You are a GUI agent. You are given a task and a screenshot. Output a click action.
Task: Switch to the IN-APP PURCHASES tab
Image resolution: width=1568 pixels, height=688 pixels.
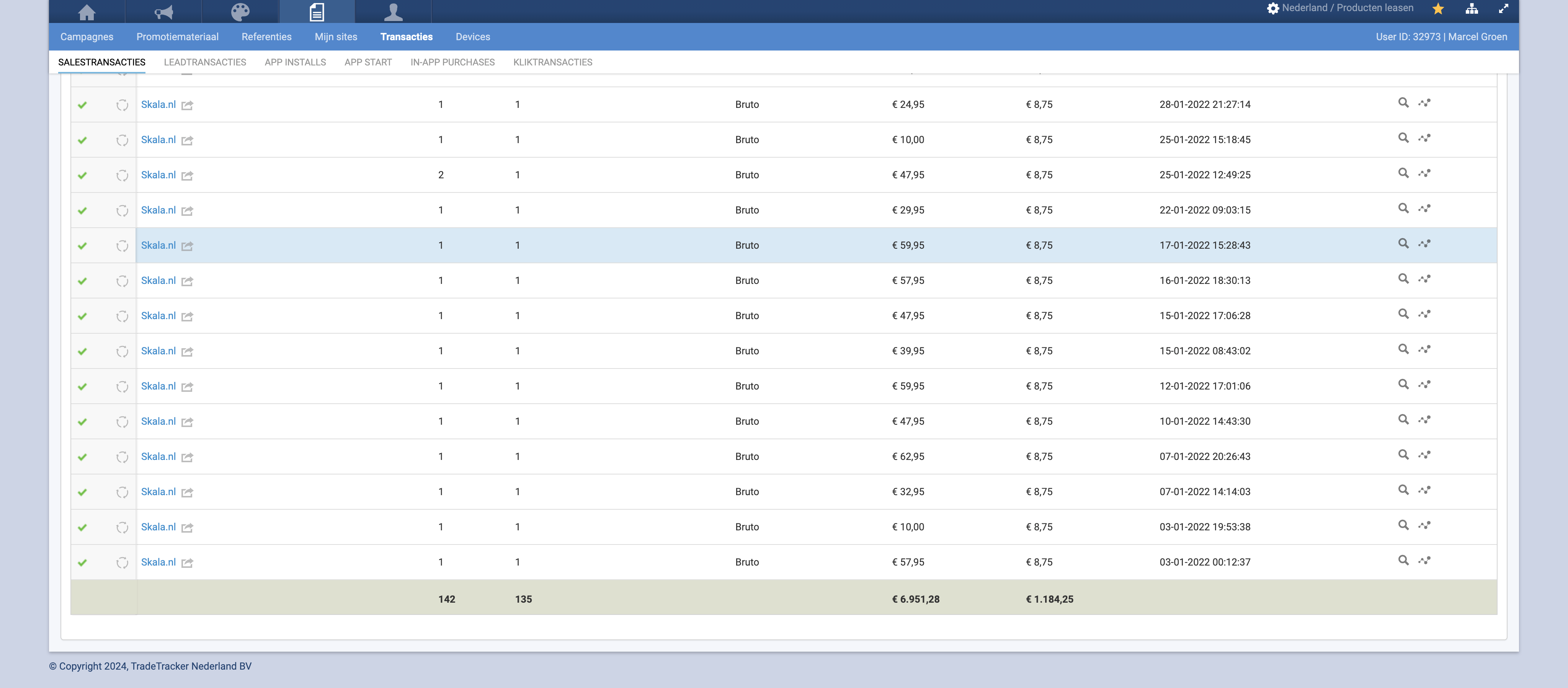click(x=453, y=62)
